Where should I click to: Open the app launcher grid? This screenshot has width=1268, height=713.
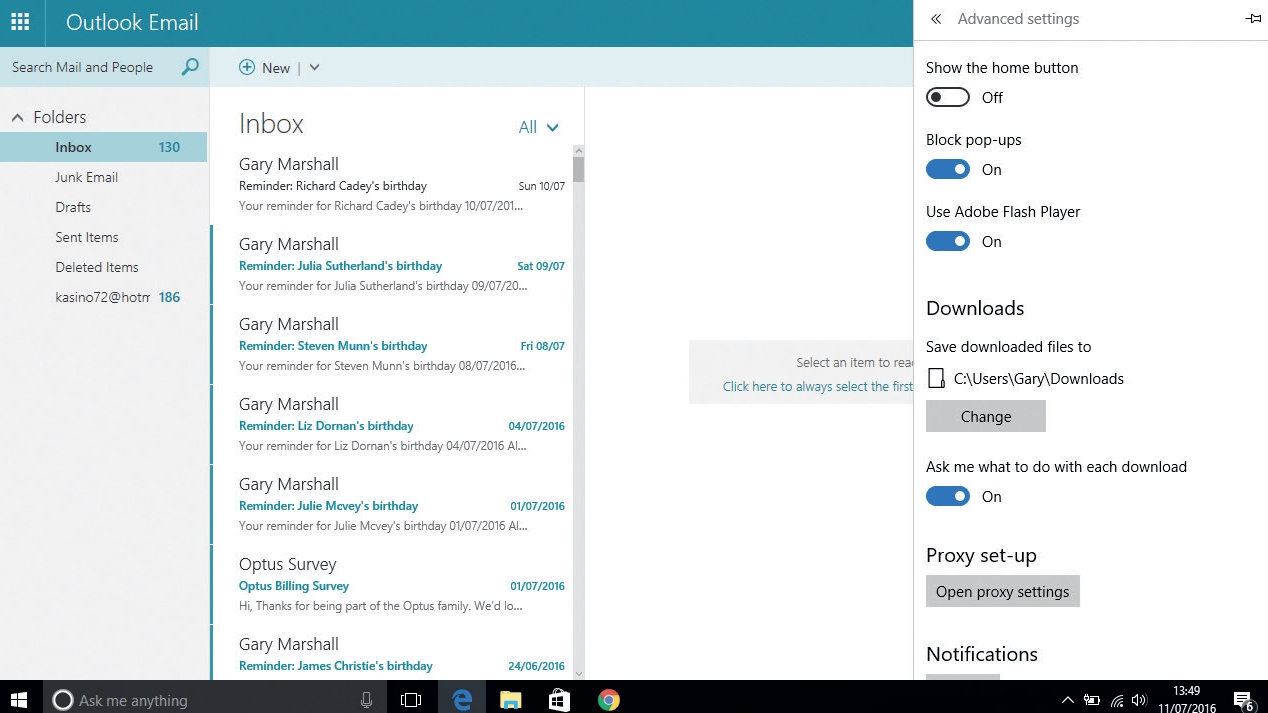coord(19,22)
